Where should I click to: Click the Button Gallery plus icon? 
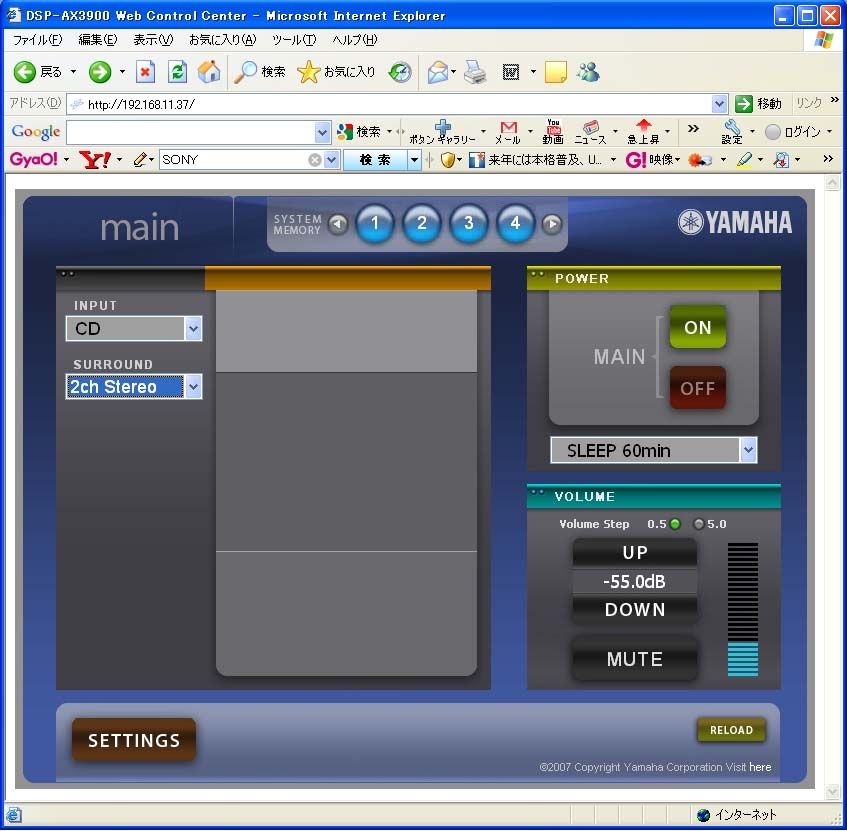[443, 127]
